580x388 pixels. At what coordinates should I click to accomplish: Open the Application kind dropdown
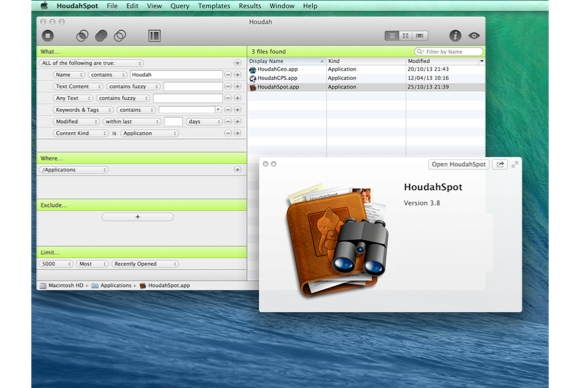[149, 133]
